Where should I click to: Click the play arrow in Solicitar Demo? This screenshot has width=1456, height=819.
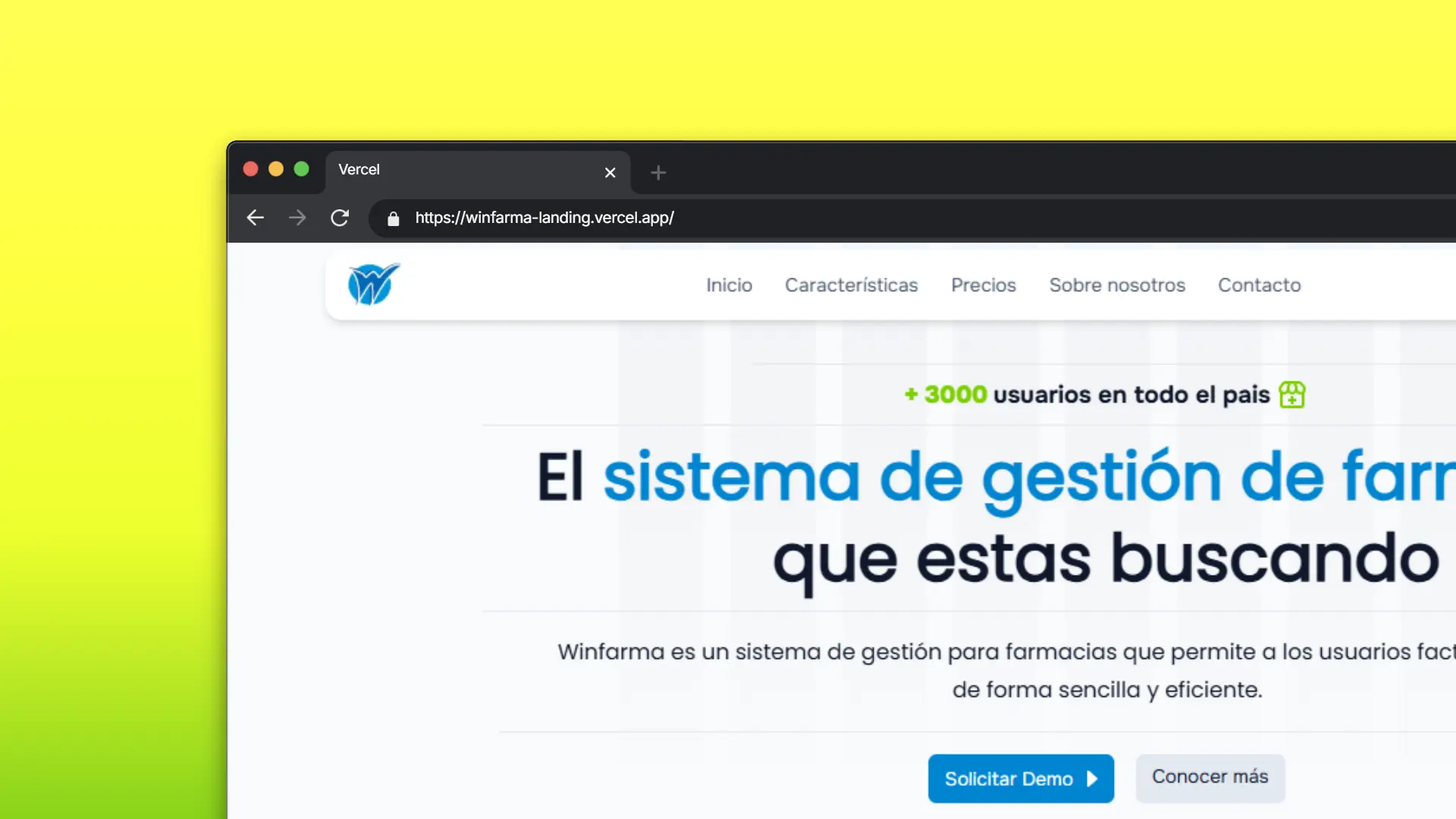1092,779
